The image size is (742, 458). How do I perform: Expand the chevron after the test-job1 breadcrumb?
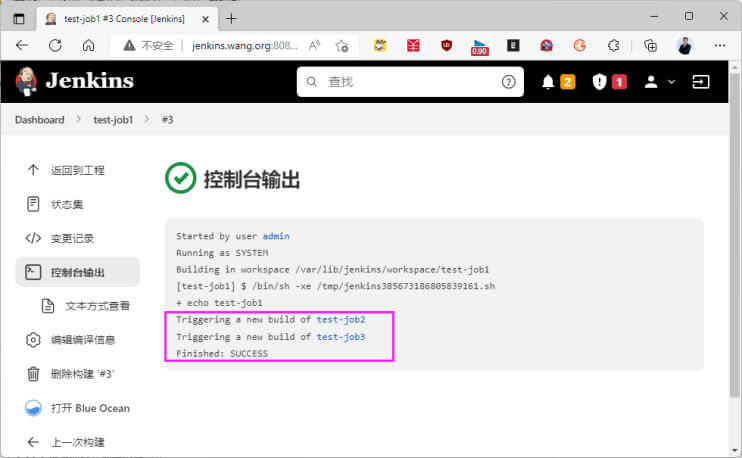tap(147, 119)
